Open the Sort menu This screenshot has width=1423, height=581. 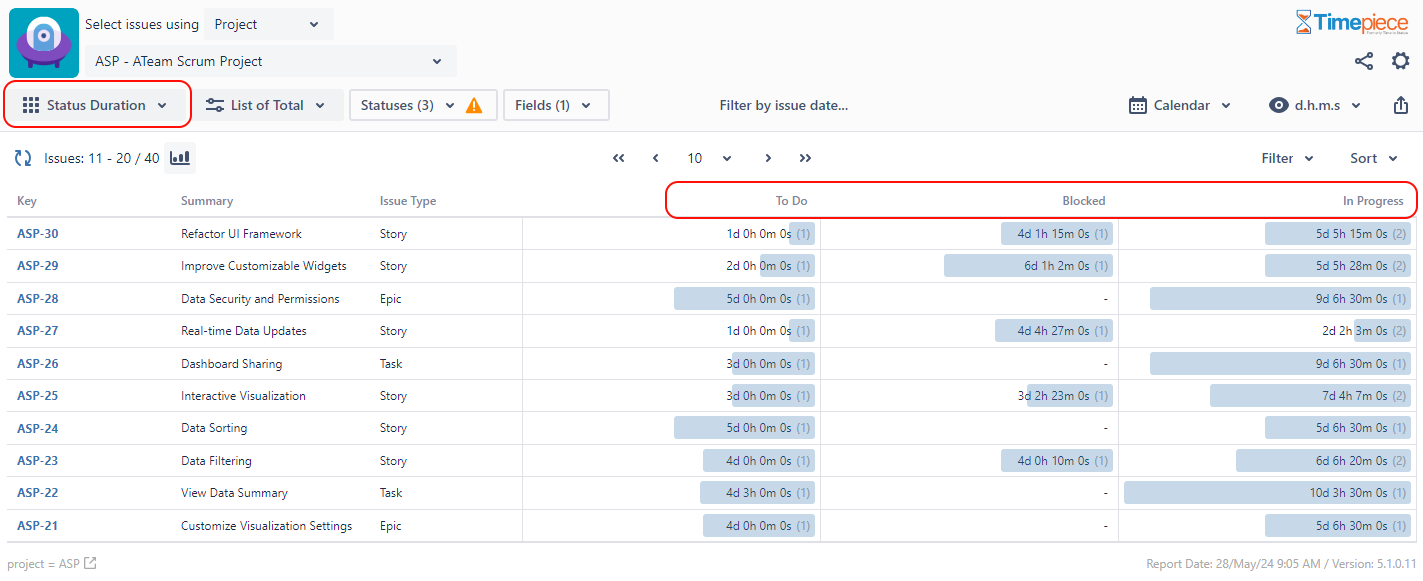coord(1373,158)
